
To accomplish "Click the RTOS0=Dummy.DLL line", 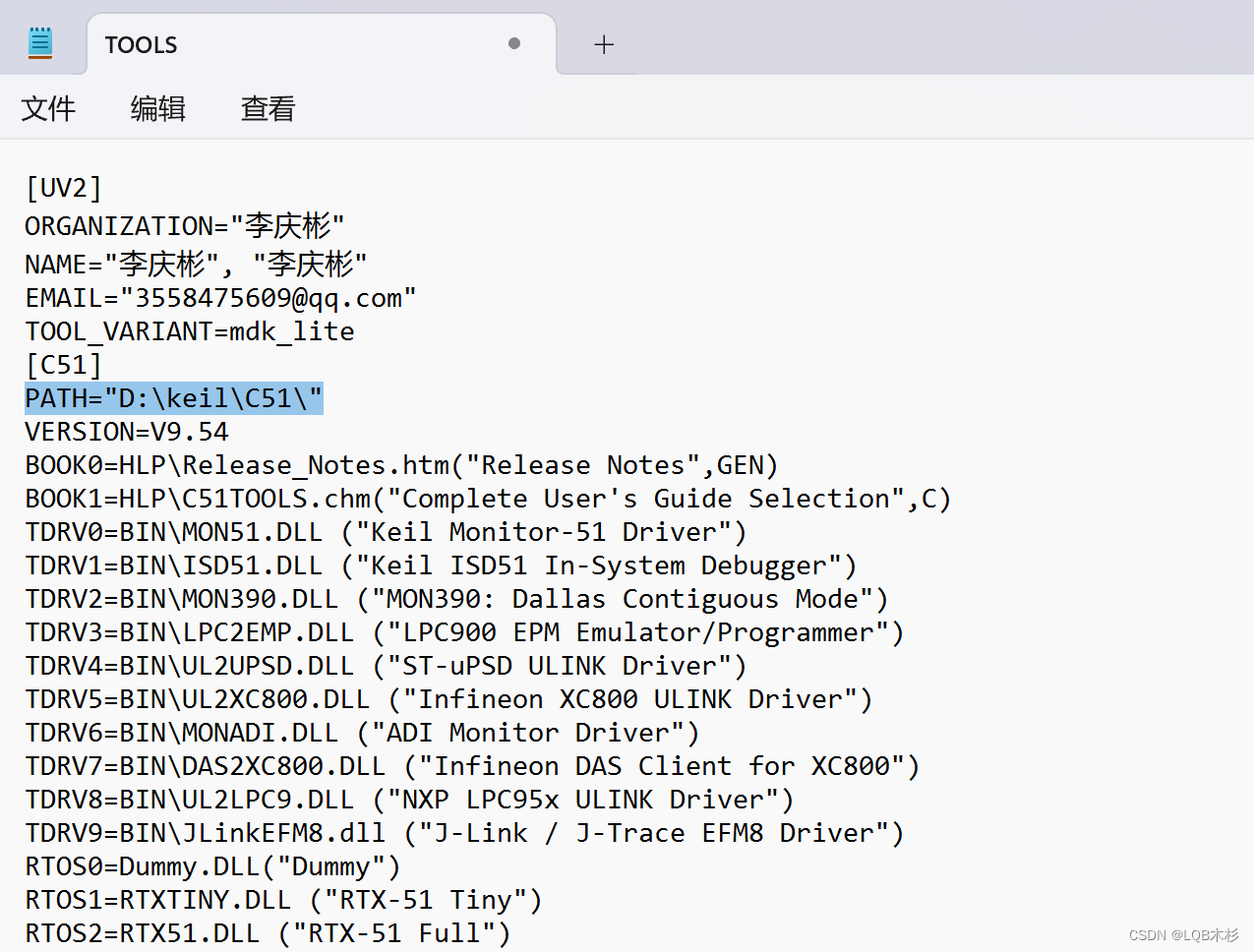I will (x=213, y=866).
